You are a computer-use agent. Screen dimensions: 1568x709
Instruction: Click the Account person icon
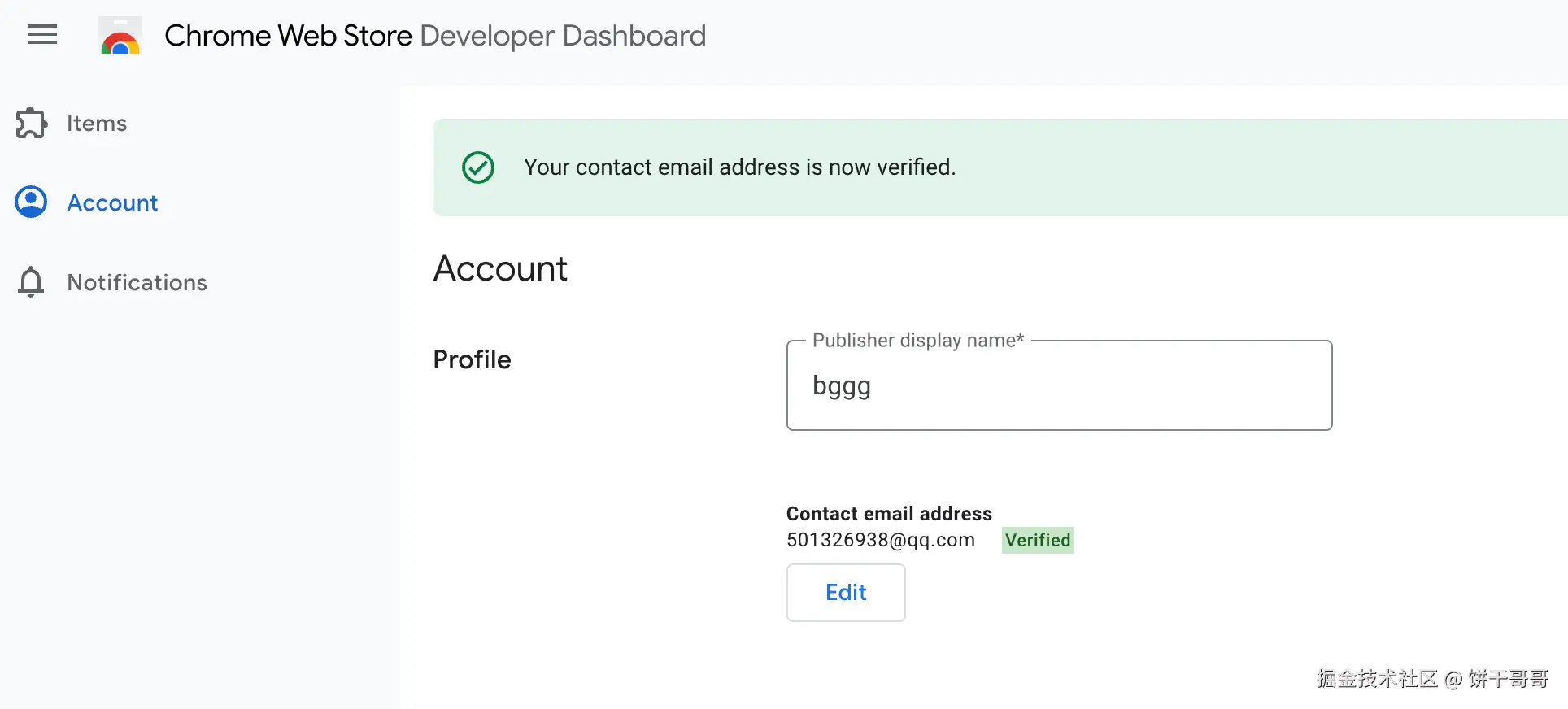[x=31, y=202]
